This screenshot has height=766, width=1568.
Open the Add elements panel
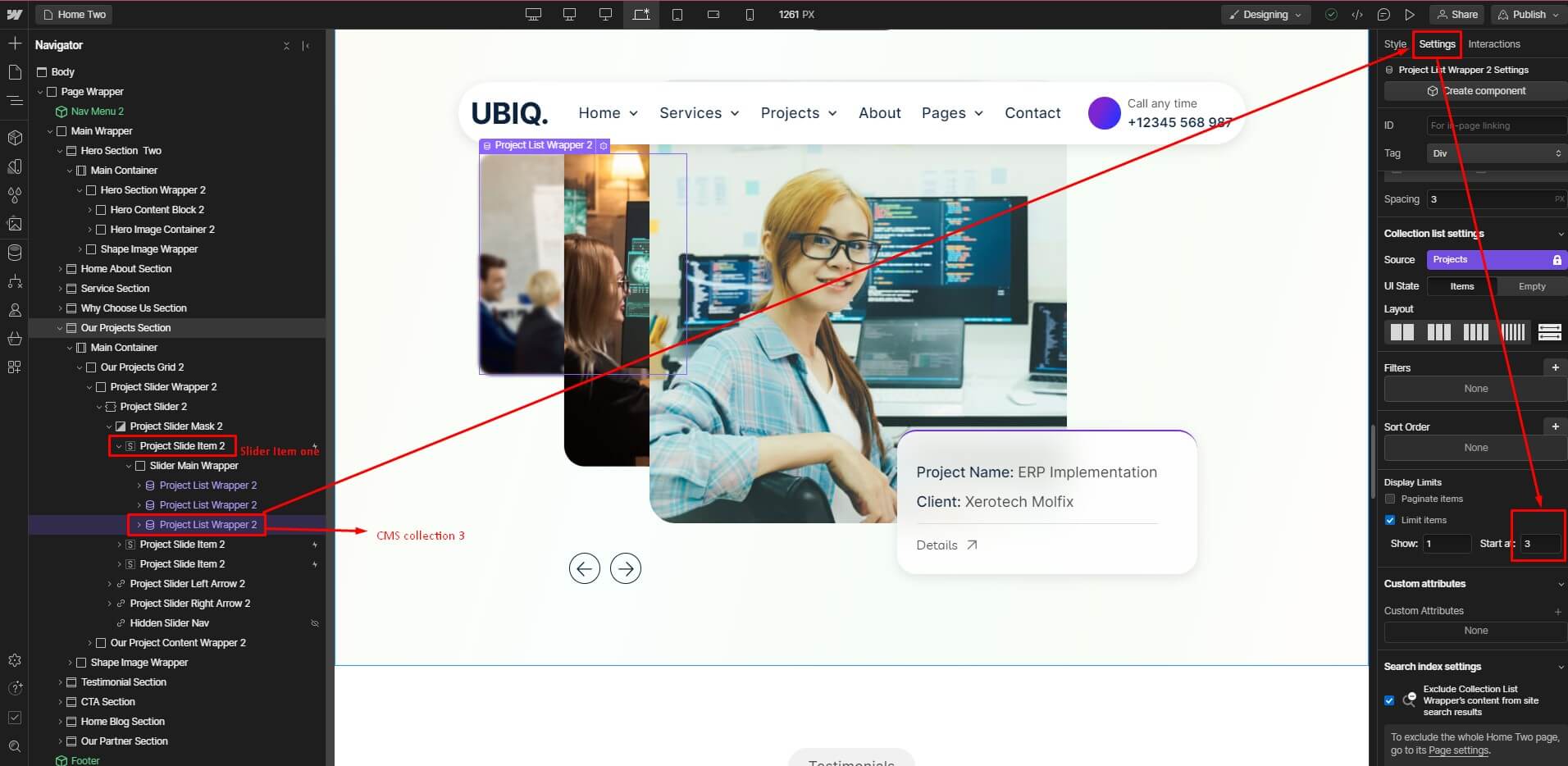click(x=15, y=43)
